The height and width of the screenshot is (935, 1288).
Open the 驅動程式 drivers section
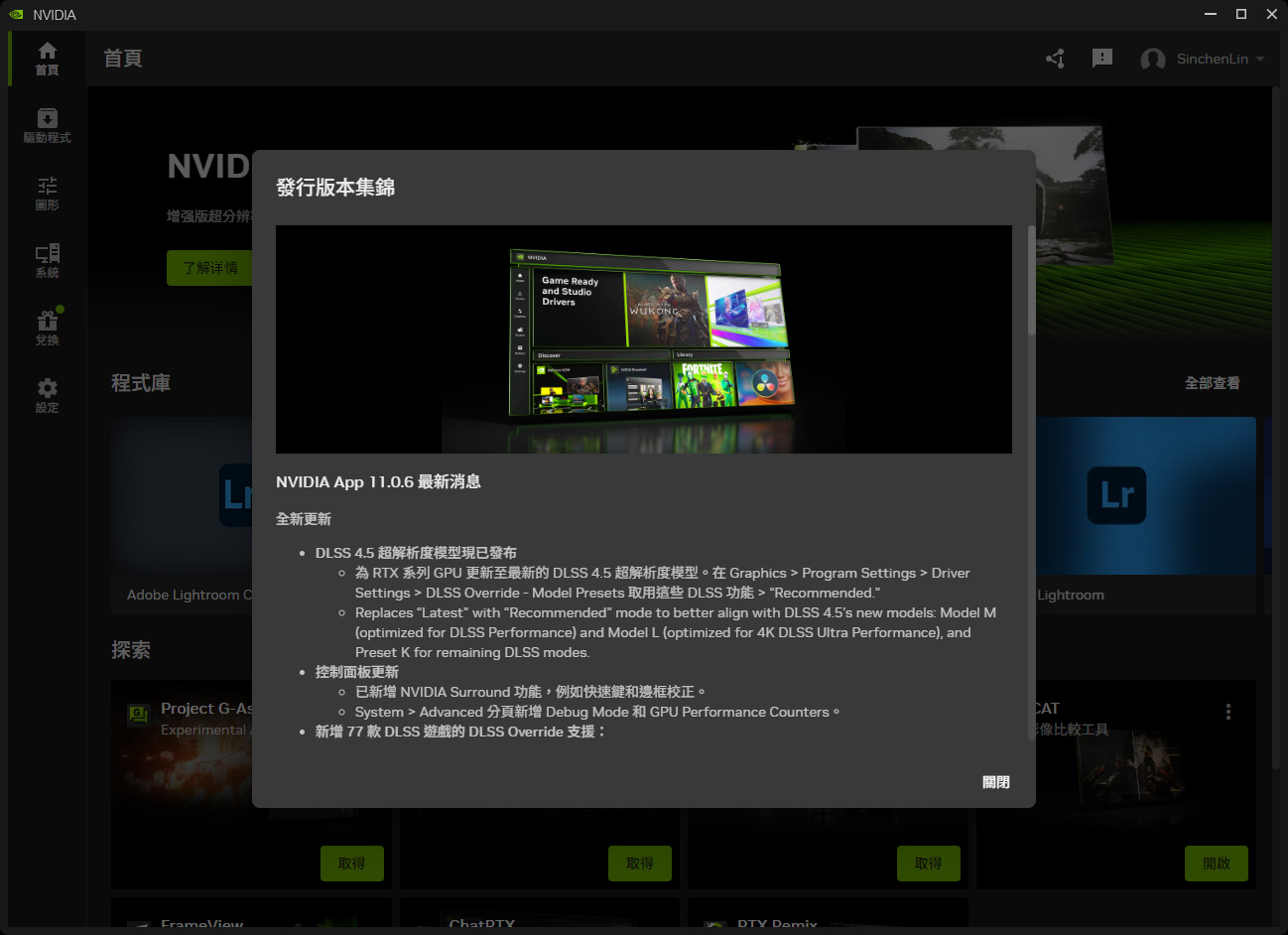tap(47, 126)
